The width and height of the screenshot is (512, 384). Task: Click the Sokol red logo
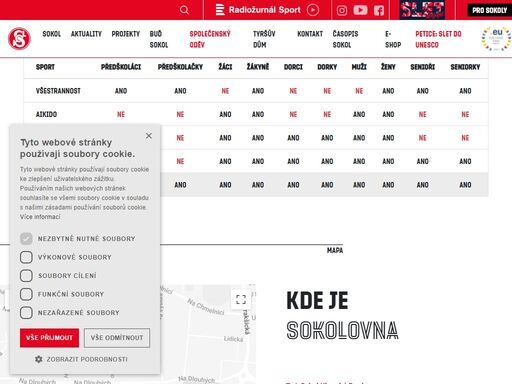(19, 39)
